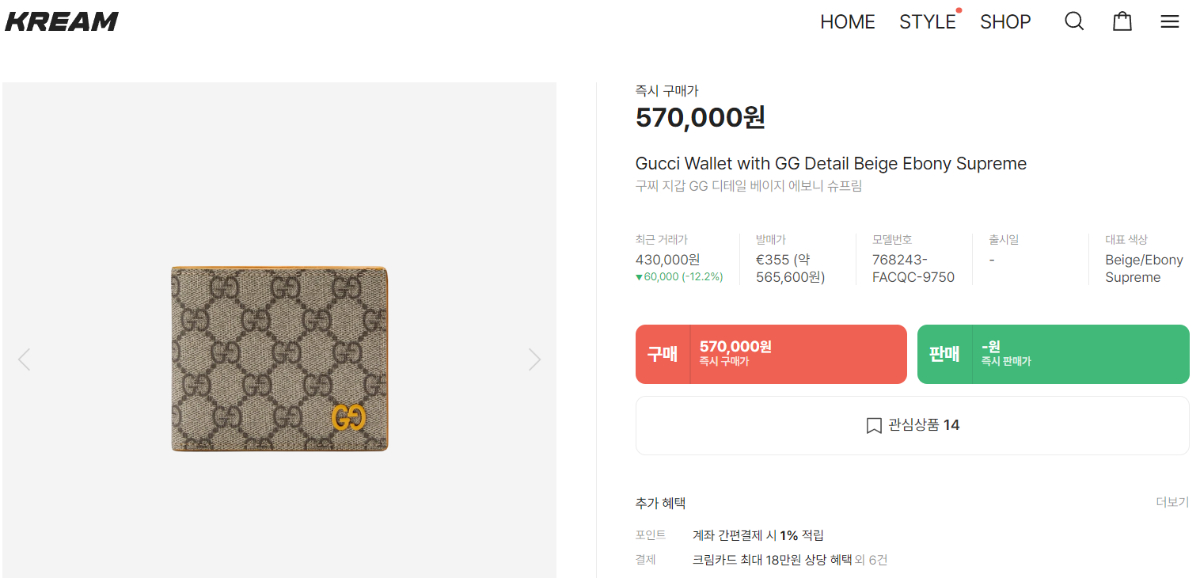
Task: Show previous product image arrow
Action: tap(24, 359)
